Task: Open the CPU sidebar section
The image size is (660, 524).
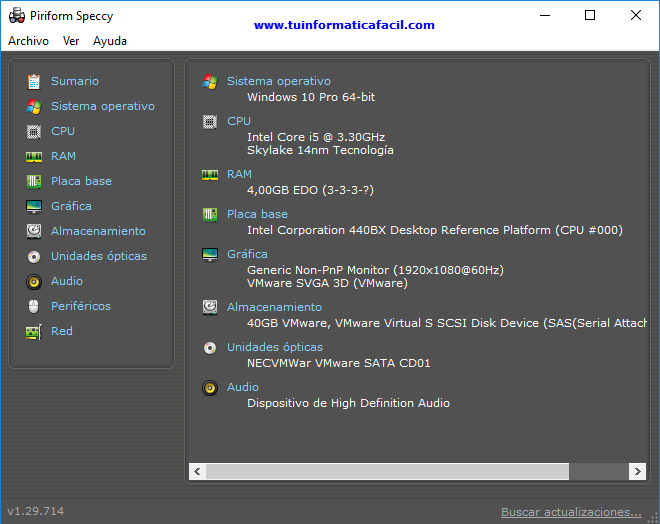Action: click(63, 131)
